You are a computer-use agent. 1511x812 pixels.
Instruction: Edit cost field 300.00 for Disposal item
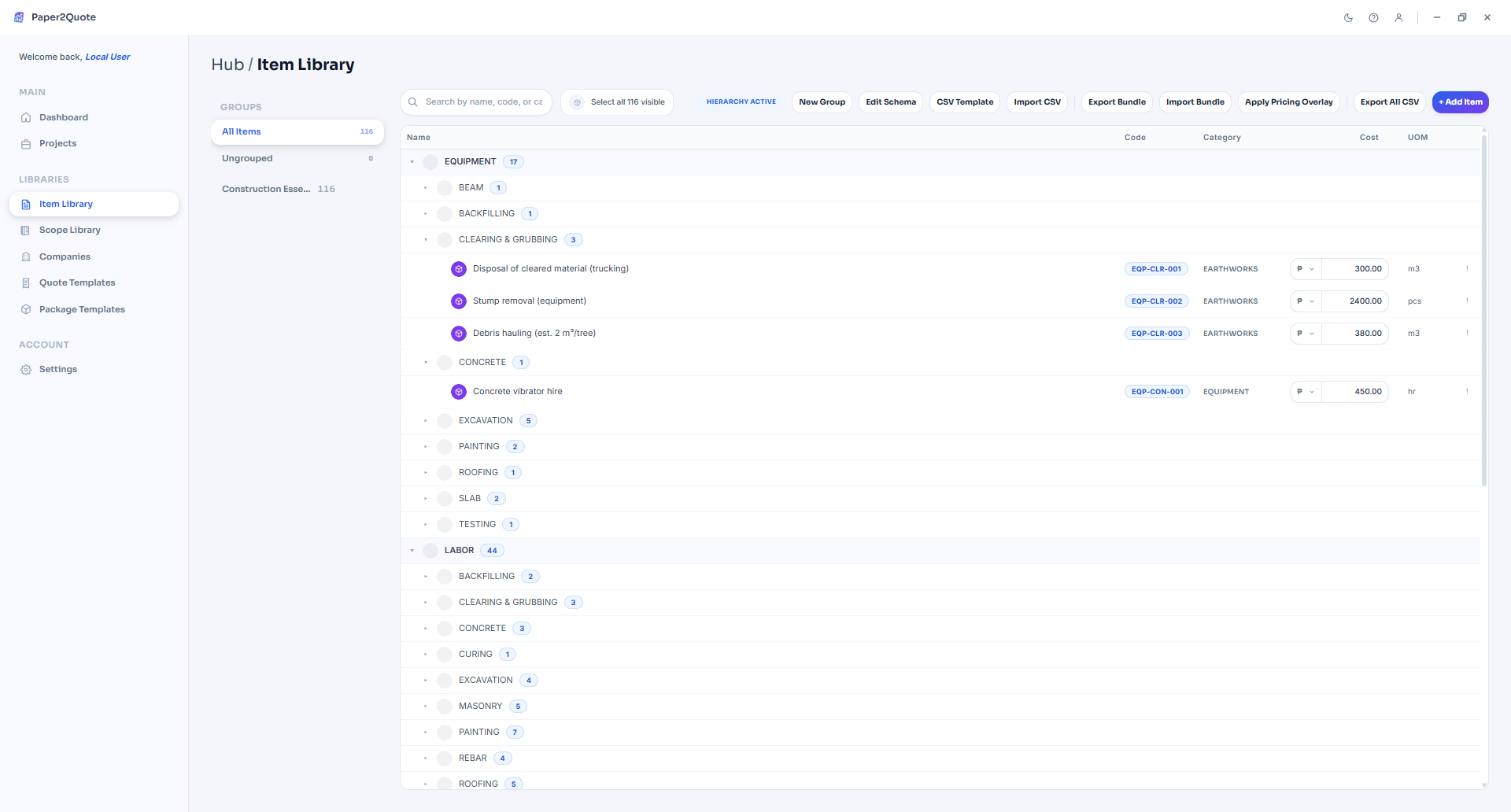[x=1355, y=269]
